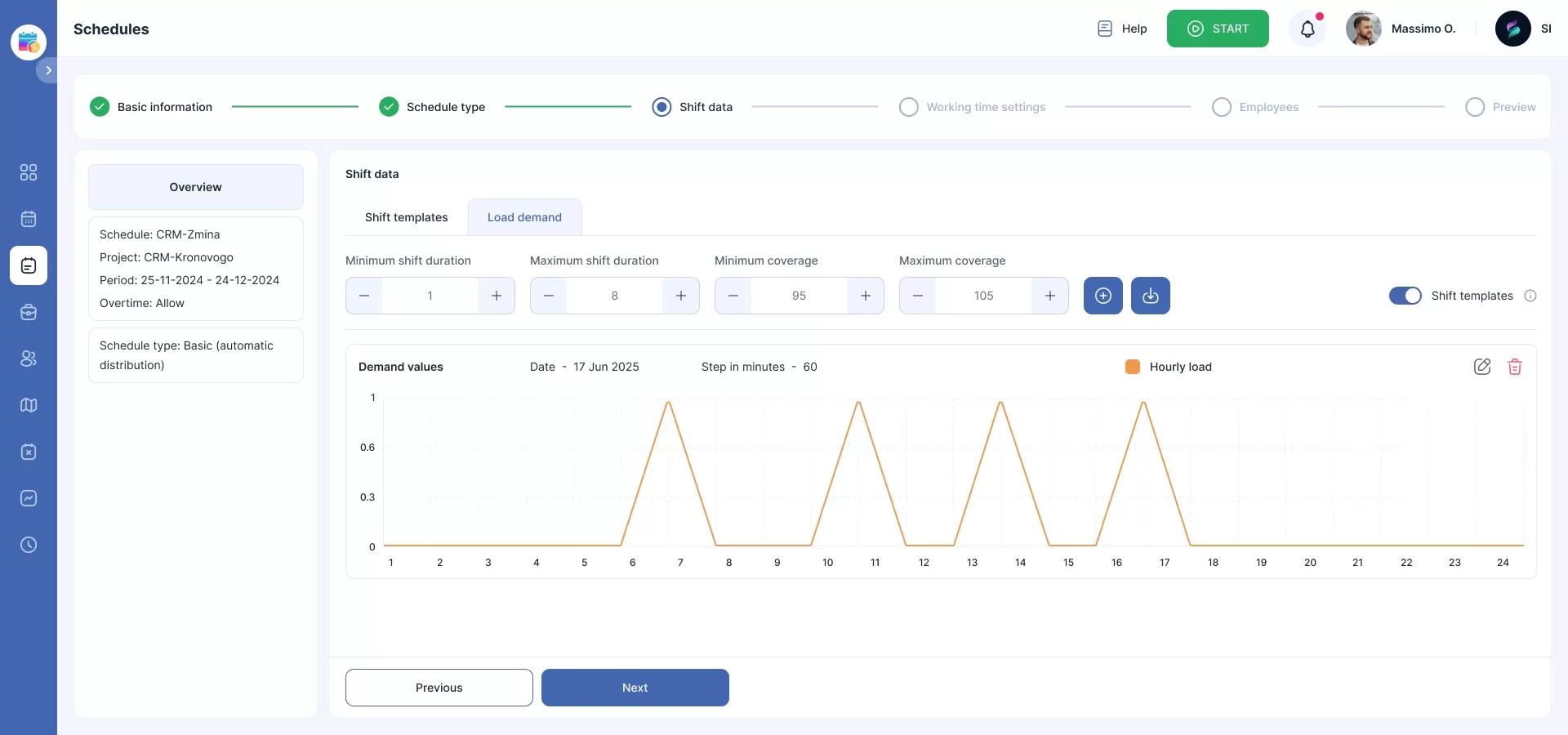1568x735 pixels.
Task: Open the Load demand tab
Action: tap(524, 217)
